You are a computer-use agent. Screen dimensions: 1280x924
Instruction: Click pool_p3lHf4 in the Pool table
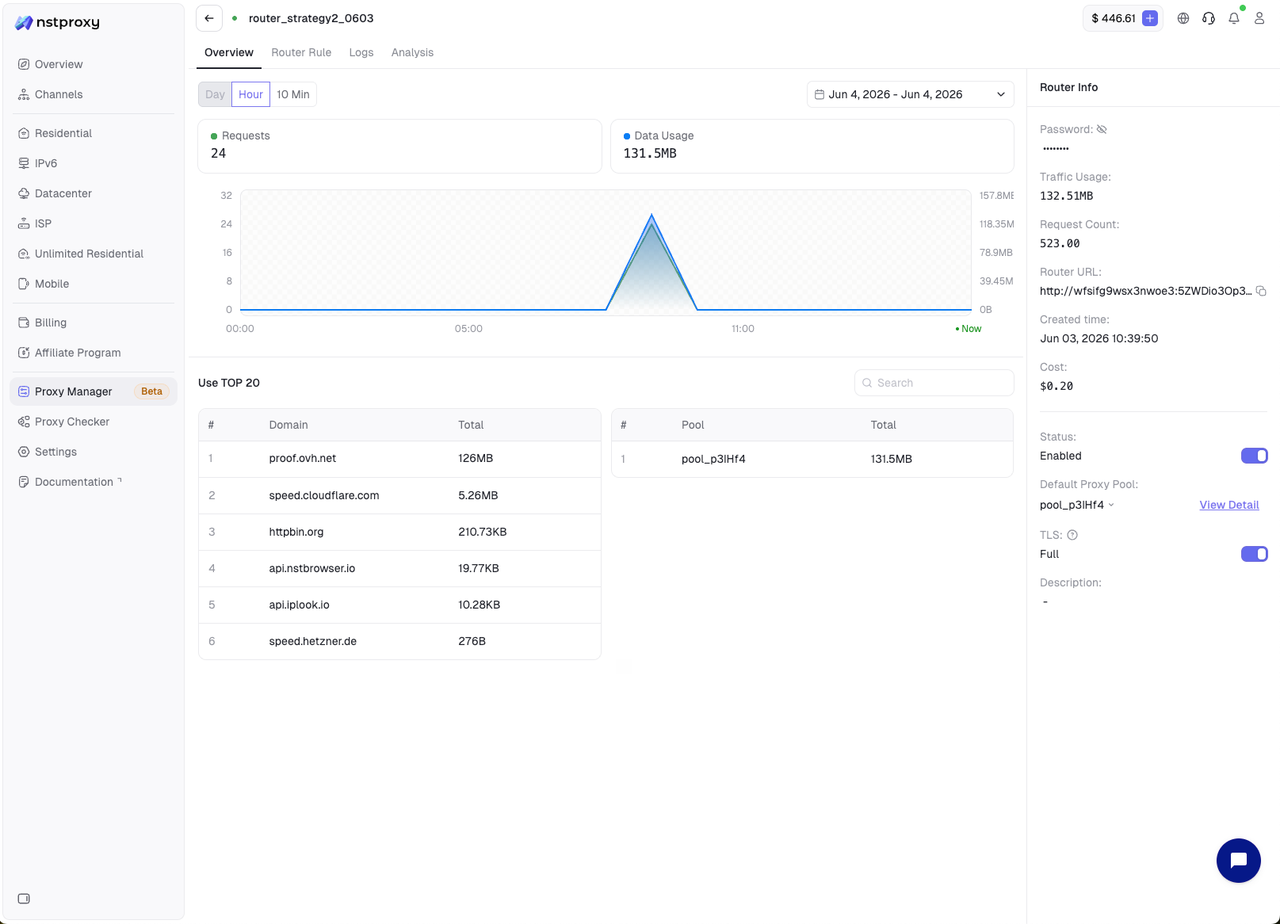pyautogui.click(x=713, y=459)
